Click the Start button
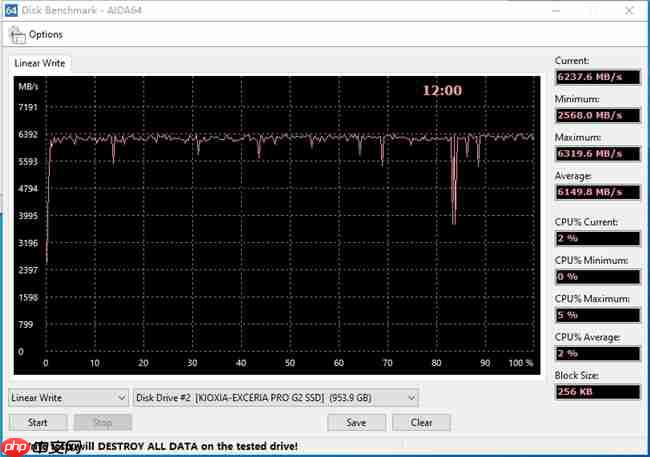 point(37,423)
